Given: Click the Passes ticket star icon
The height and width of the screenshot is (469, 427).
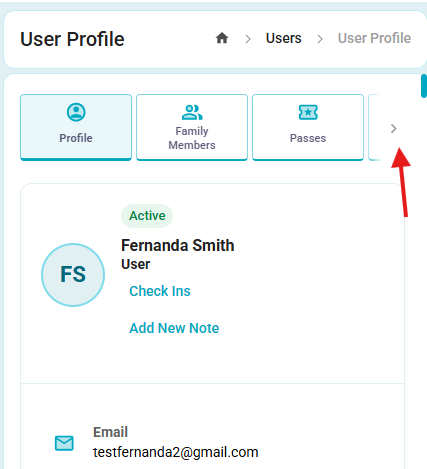Looking at the screenshot, I should coord(308,112).
